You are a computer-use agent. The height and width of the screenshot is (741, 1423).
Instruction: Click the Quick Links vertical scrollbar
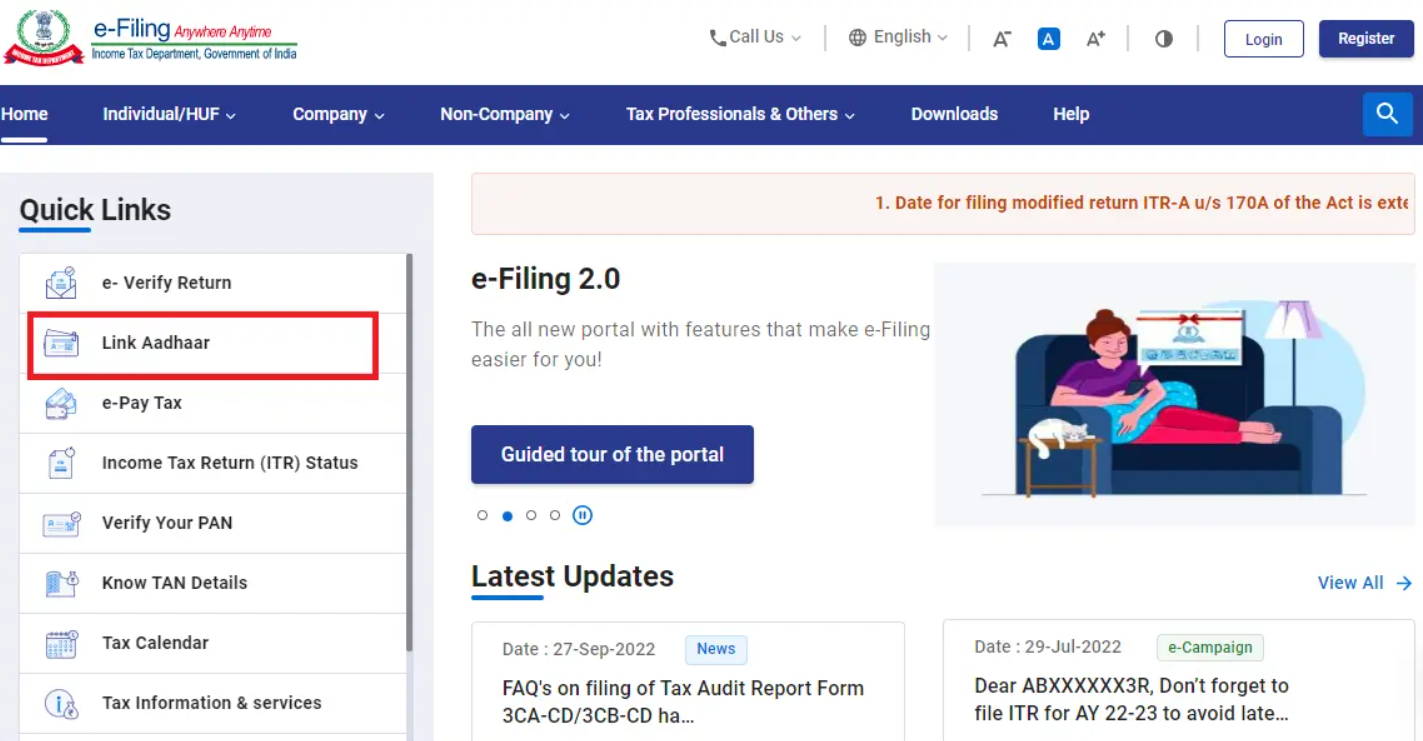click(409, 450)
